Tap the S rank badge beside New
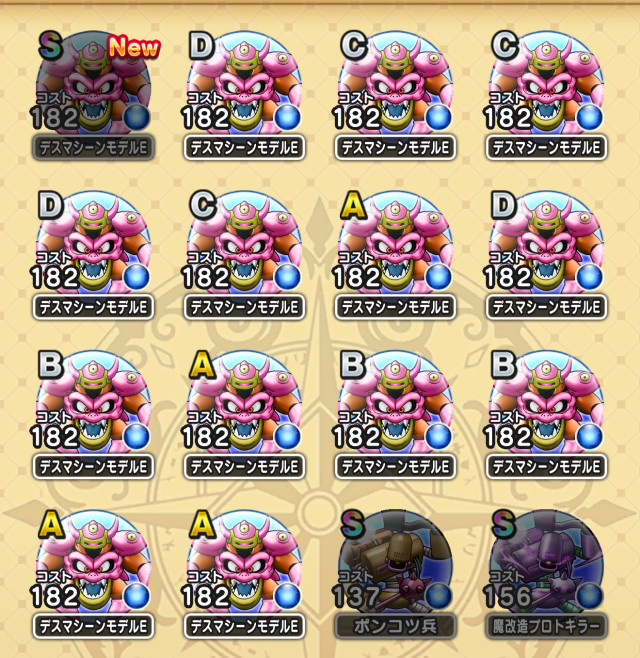This screenshot has height=658, width=640. (x=51, y=46)
